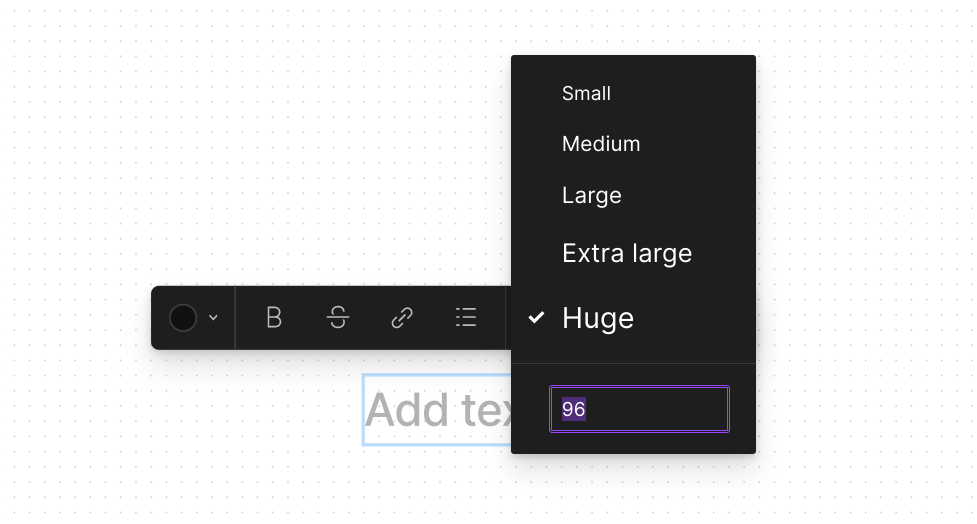Click the blue text box border
977x524 pixels.
click(363, 410)
